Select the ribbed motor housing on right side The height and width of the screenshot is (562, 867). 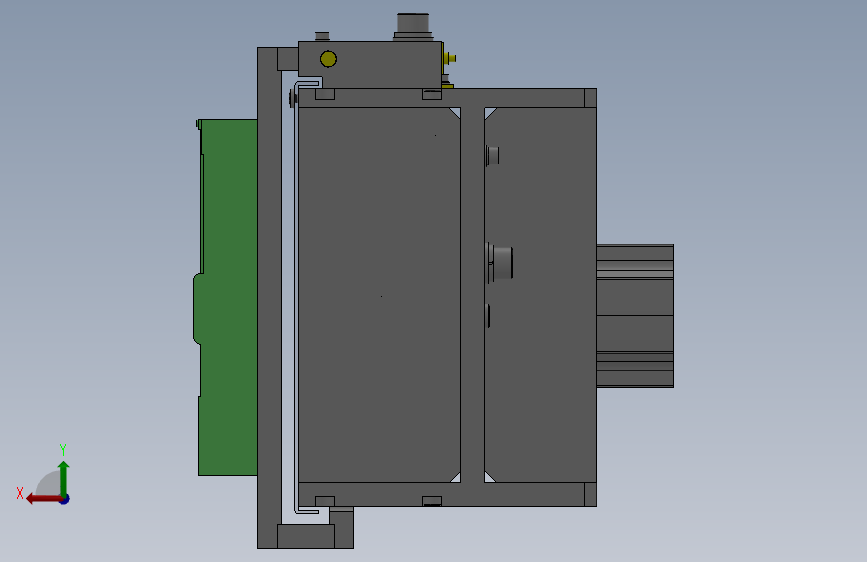(635, 316)
